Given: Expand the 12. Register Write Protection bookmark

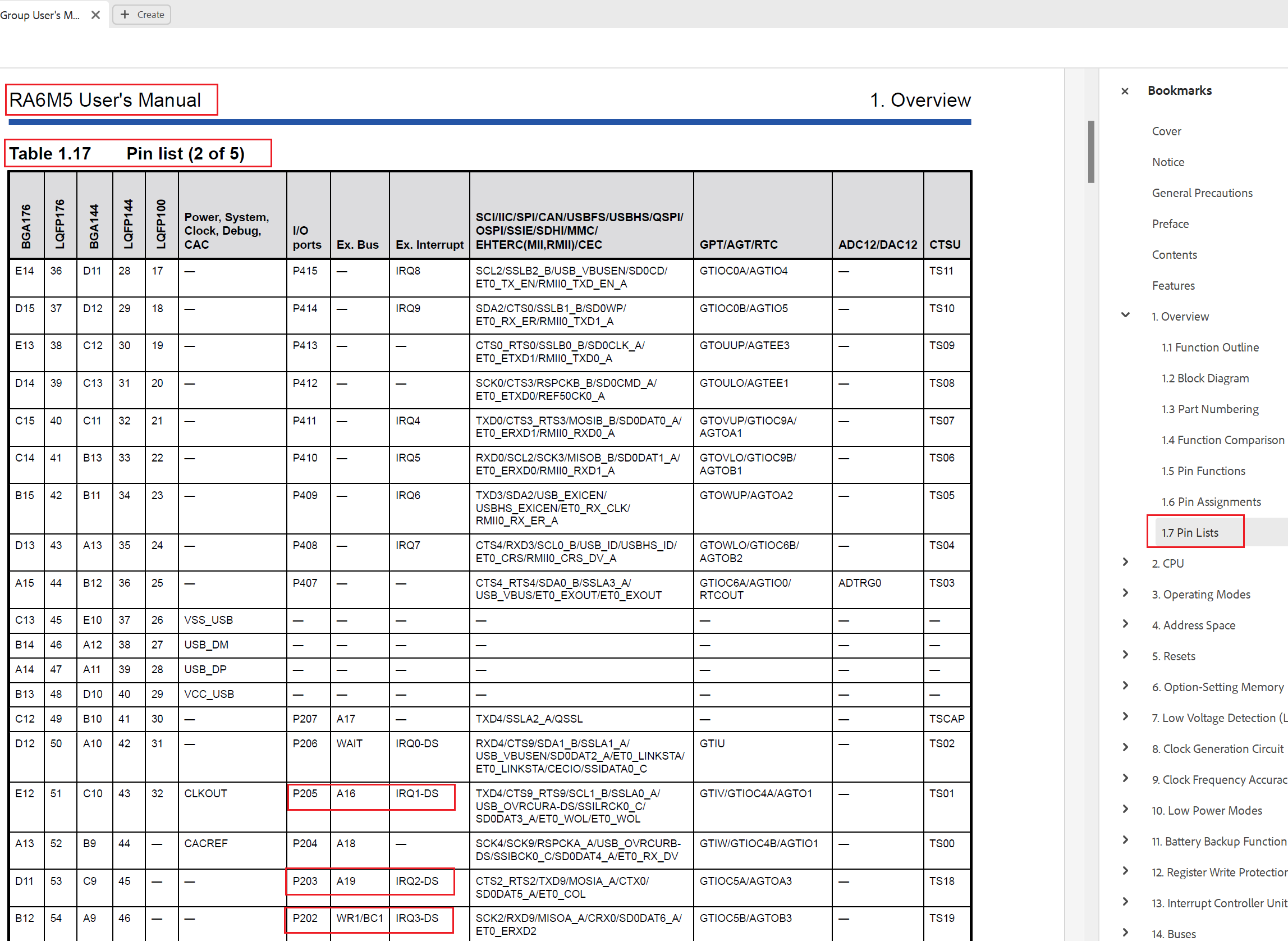Looking at the screenshot, I should 1125,871.
